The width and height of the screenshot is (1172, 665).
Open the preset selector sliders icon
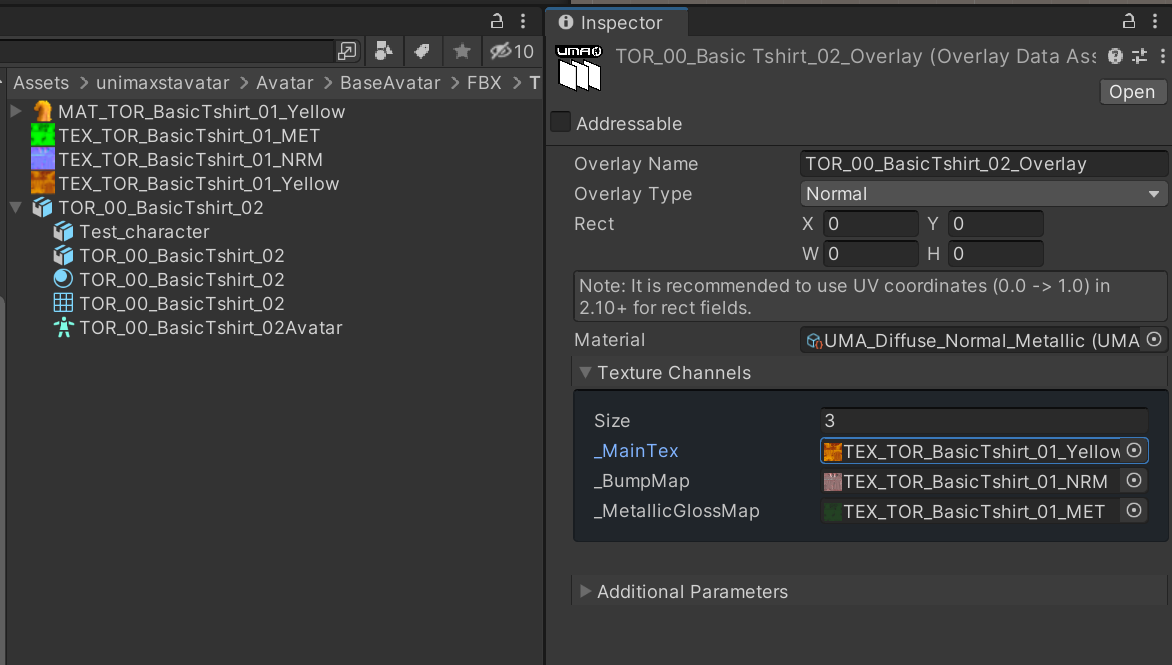tap(1139, 56)
